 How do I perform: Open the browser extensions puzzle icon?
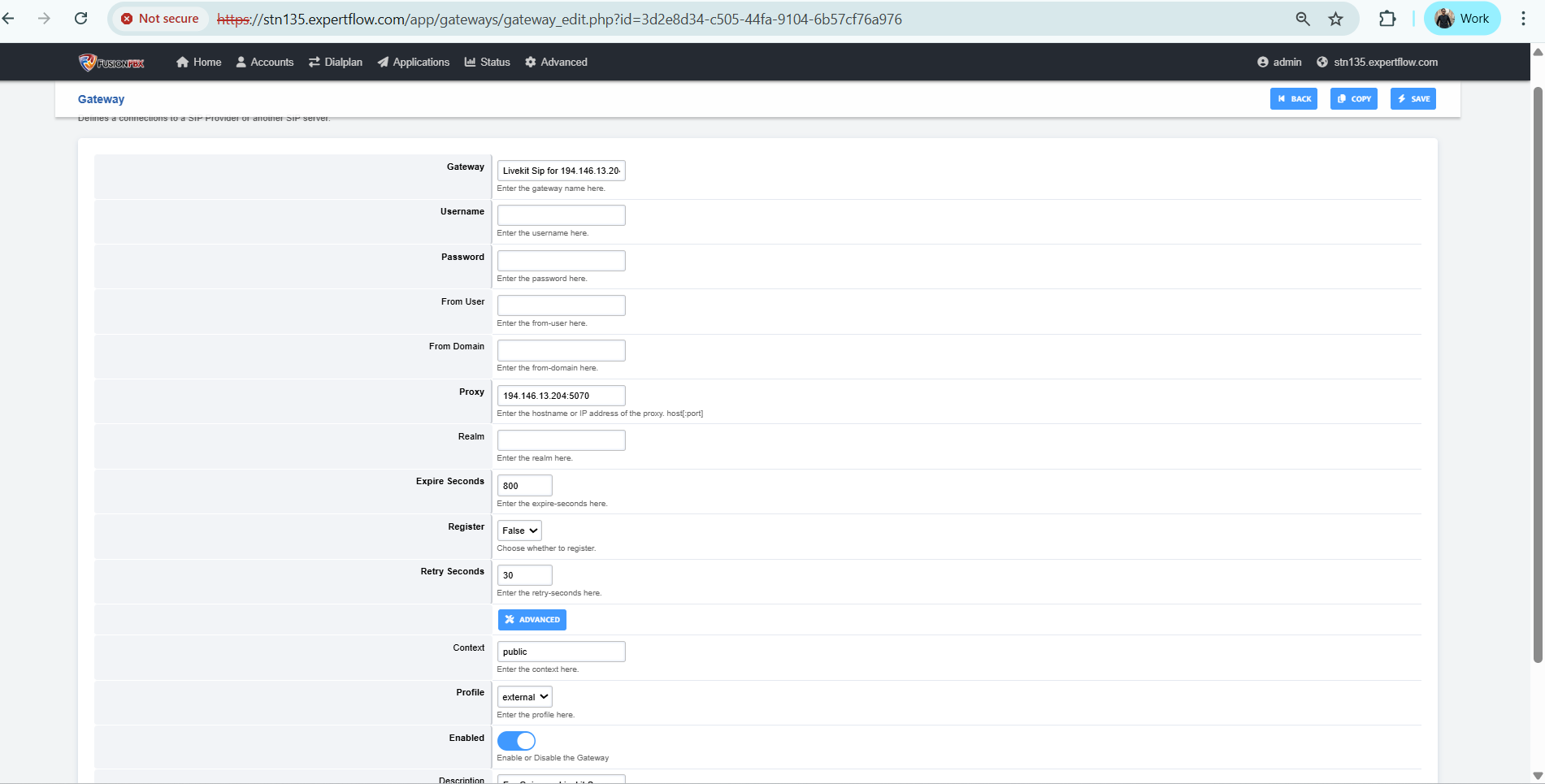(x=1387, y=19)
